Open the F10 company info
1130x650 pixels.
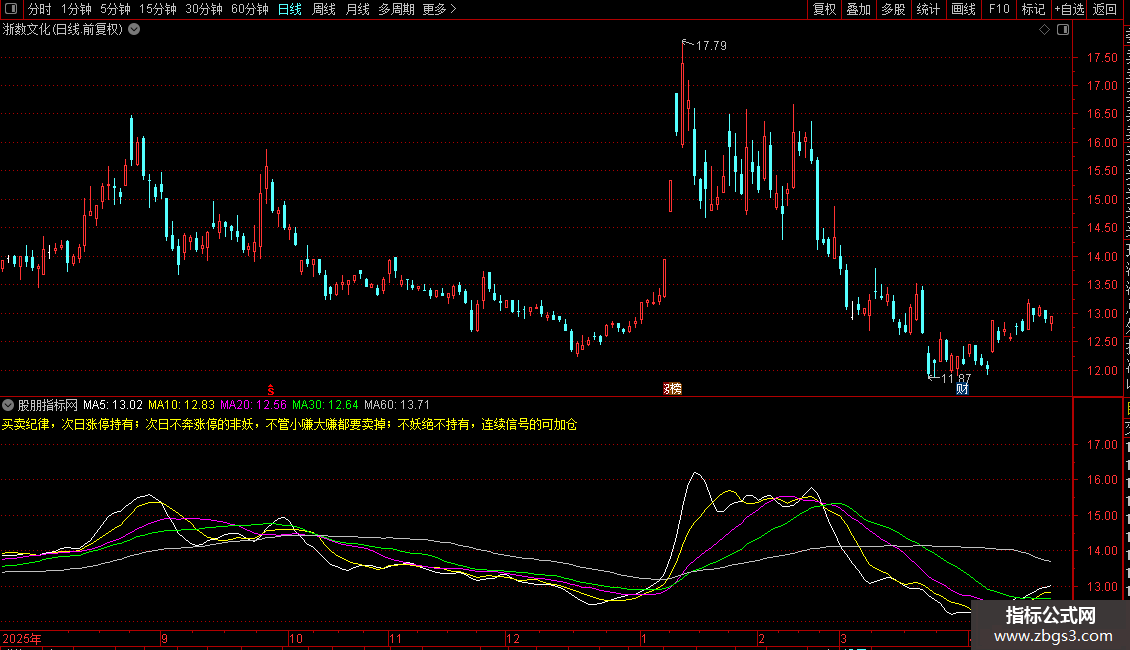[x=998, y=9]
